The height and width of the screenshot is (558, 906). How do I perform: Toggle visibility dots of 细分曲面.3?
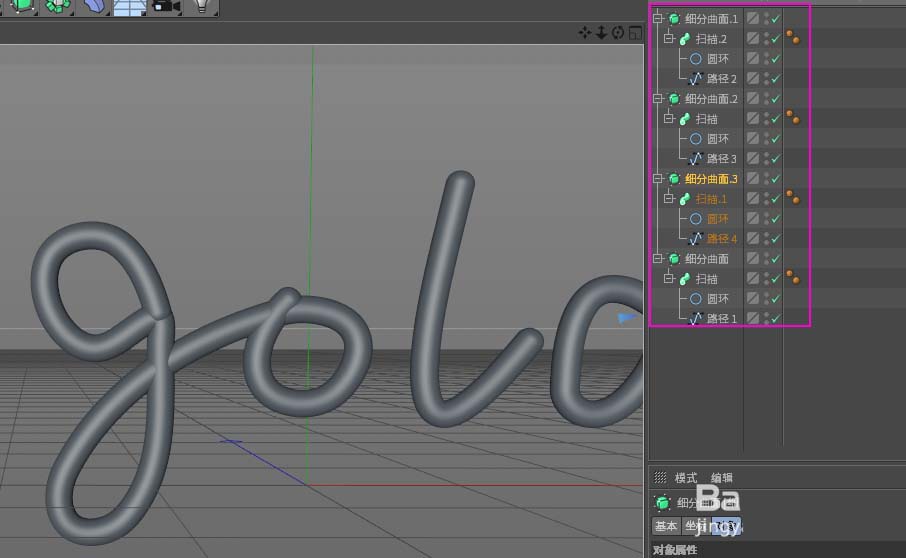[766, 179]
